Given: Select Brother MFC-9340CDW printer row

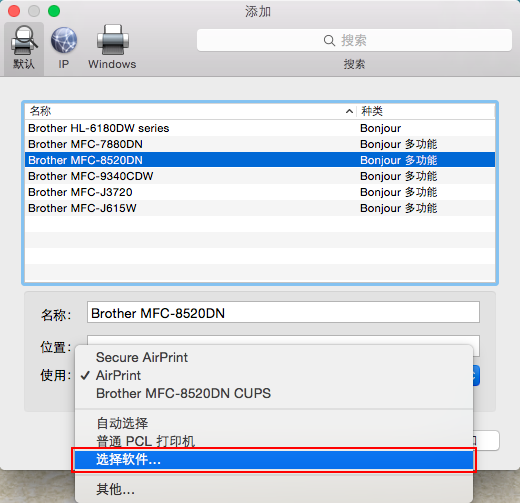Looking at the screenshot, I should [260, 176].
